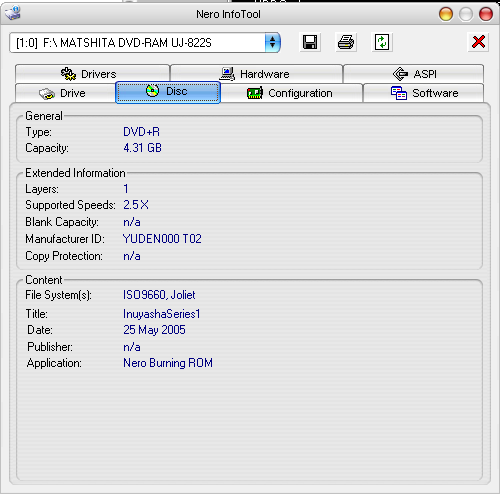The image size is (500, 494).
Task: Click the Nero InfoTool title bar text
Action: coord(228,14)
